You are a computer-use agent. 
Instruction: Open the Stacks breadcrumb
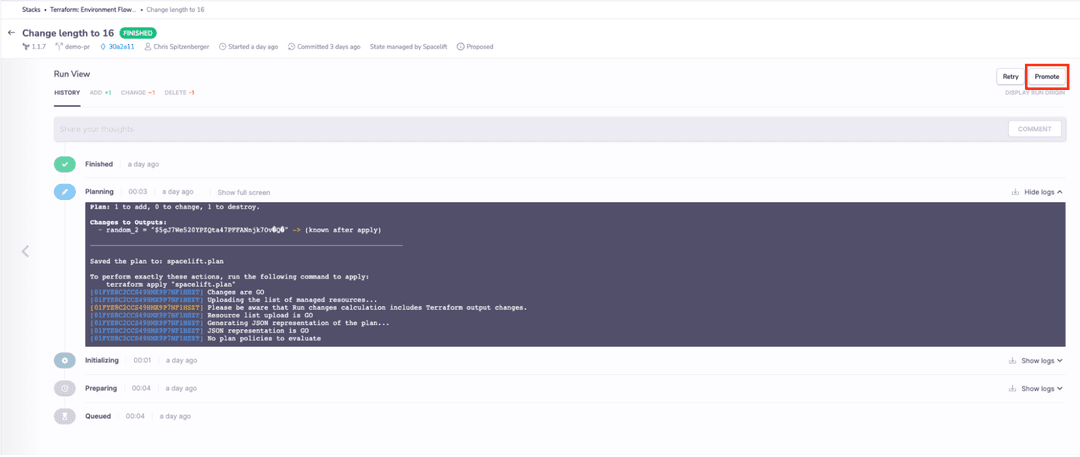(x=31, y=10)
